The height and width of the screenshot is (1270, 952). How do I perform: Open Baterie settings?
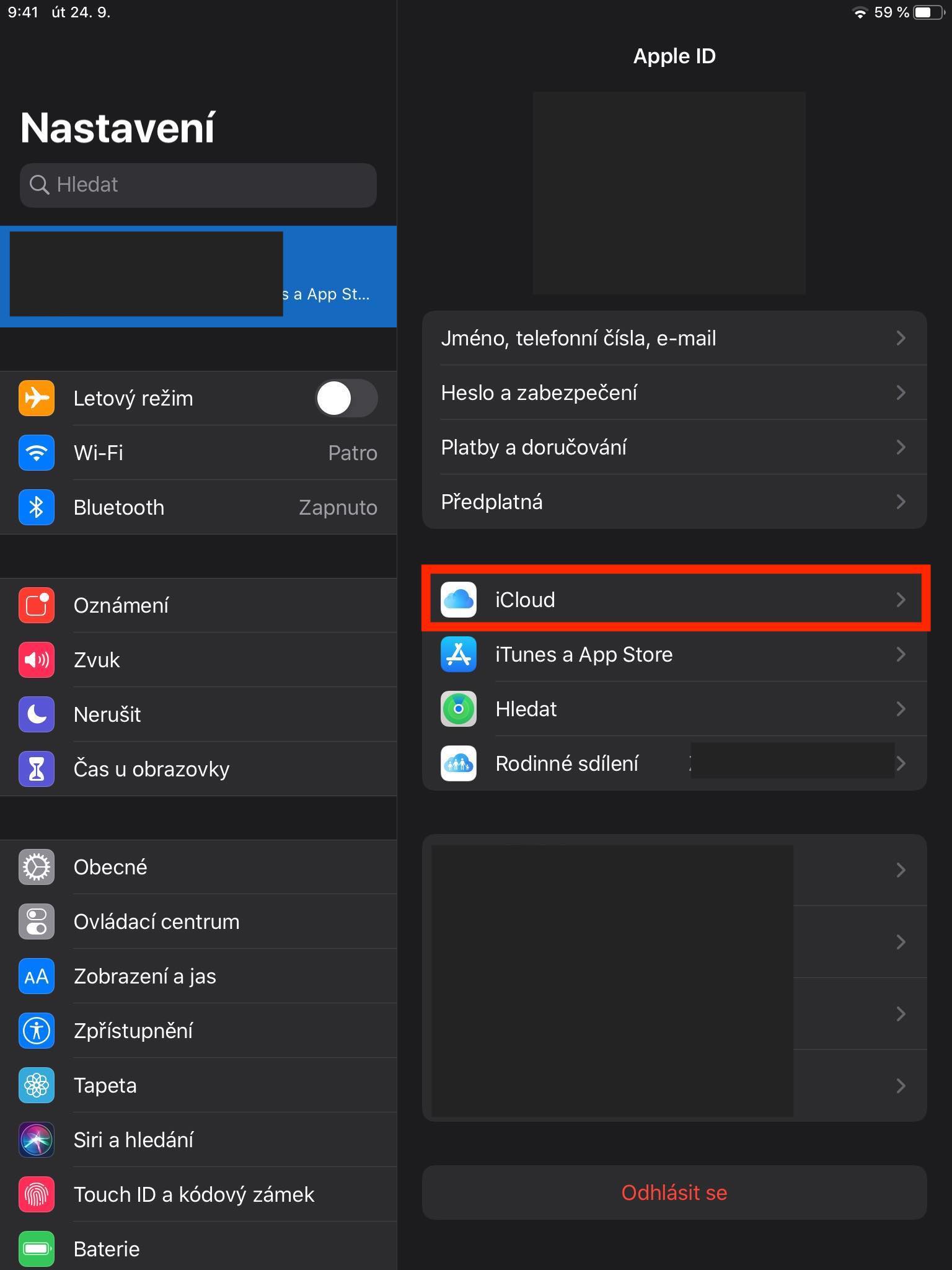198,1248
